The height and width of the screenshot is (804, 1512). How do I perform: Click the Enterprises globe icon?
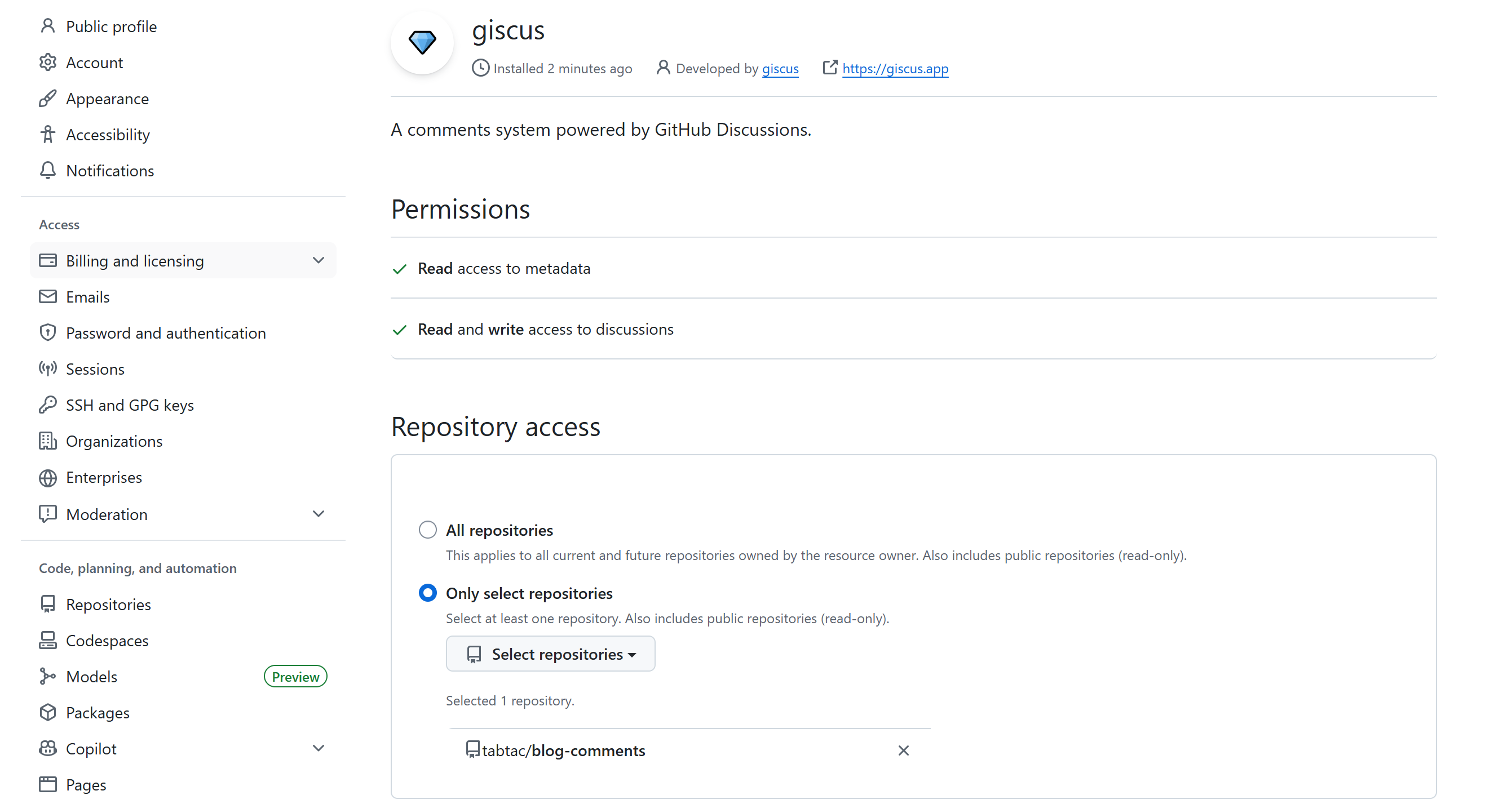(47, 477)
